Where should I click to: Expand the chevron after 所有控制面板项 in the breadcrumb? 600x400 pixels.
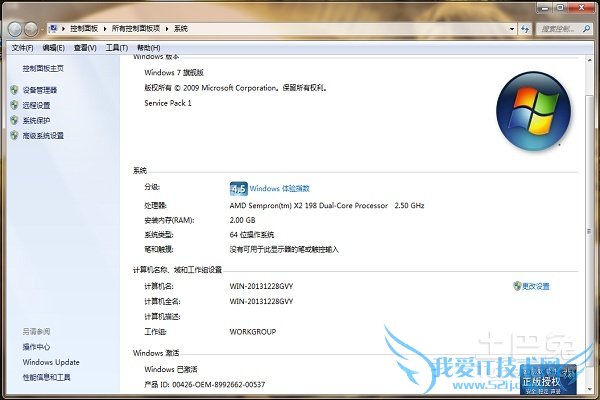pyautogui.click(x=167, y=29)
